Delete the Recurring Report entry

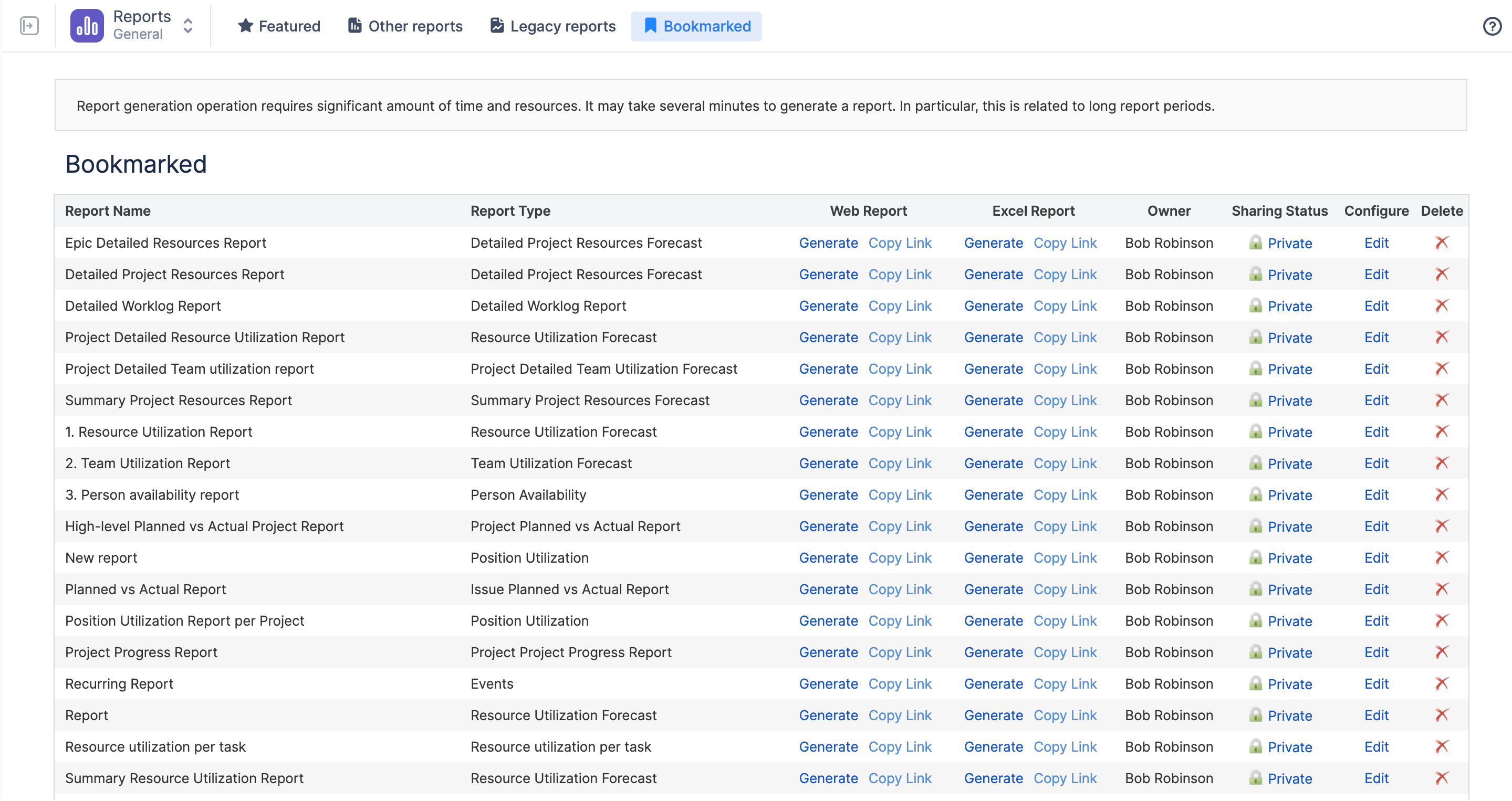tap(1442, 683)
